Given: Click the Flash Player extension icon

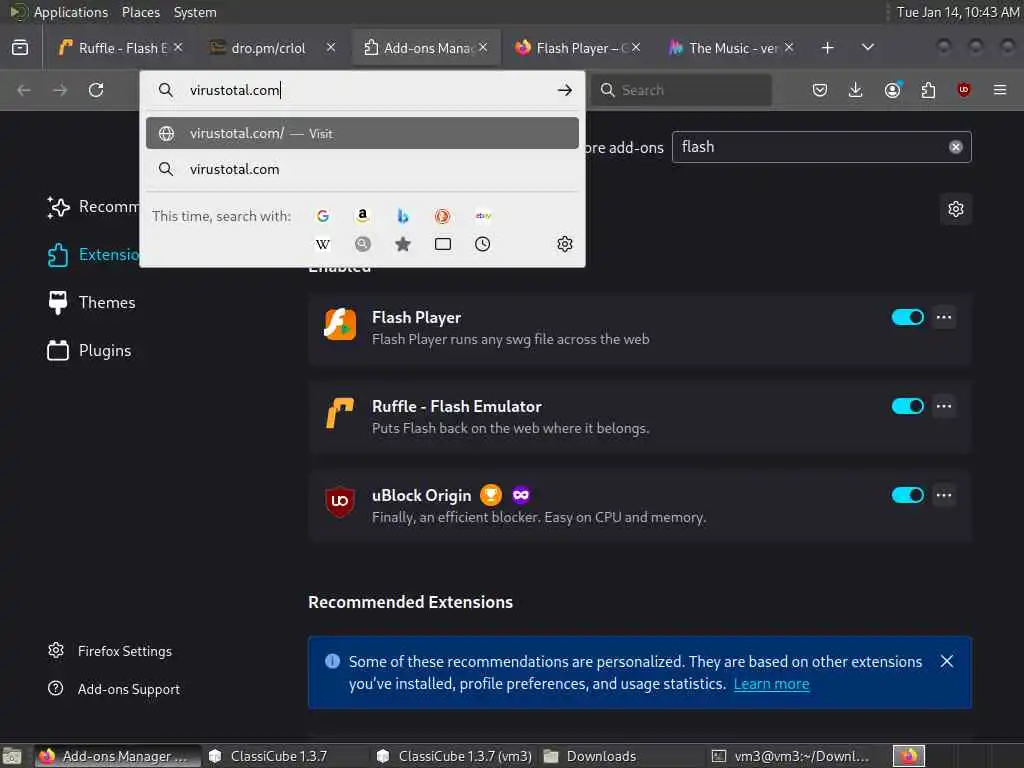Looking at the screenshot, I should [x=340, y=325].
